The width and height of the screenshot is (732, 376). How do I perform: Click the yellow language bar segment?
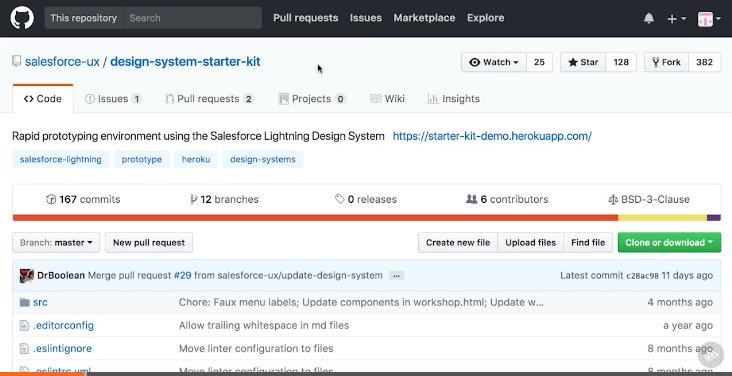tap(662, 218)
